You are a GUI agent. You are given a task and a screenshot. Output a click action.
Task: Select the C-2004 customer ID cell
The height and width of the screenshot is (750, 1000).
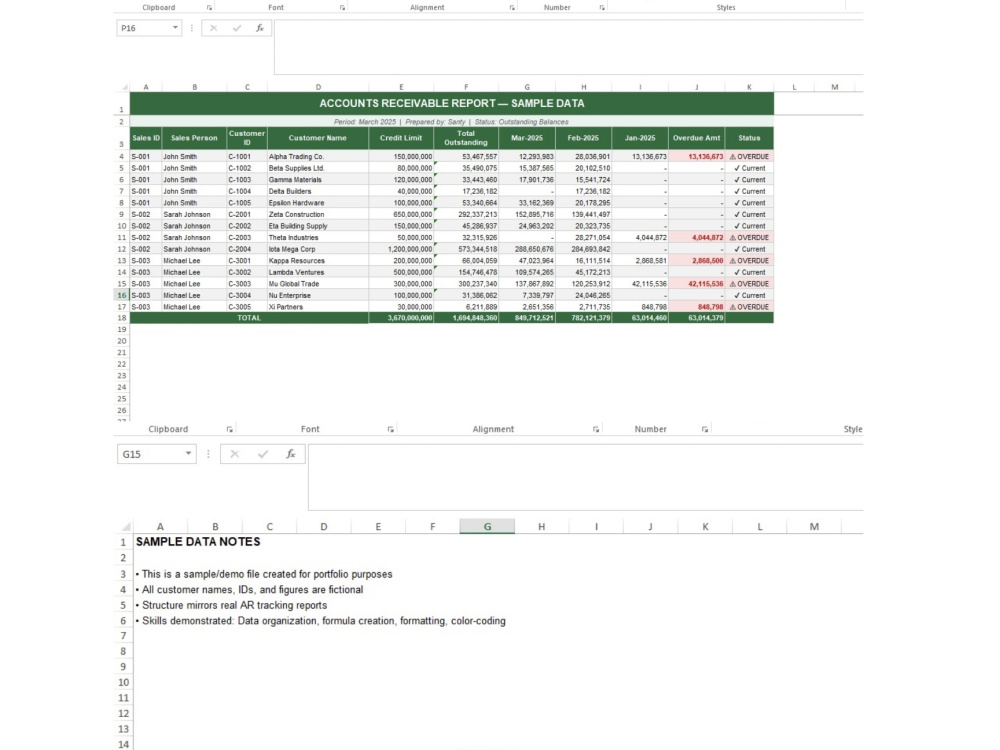[x=247, y=249]
